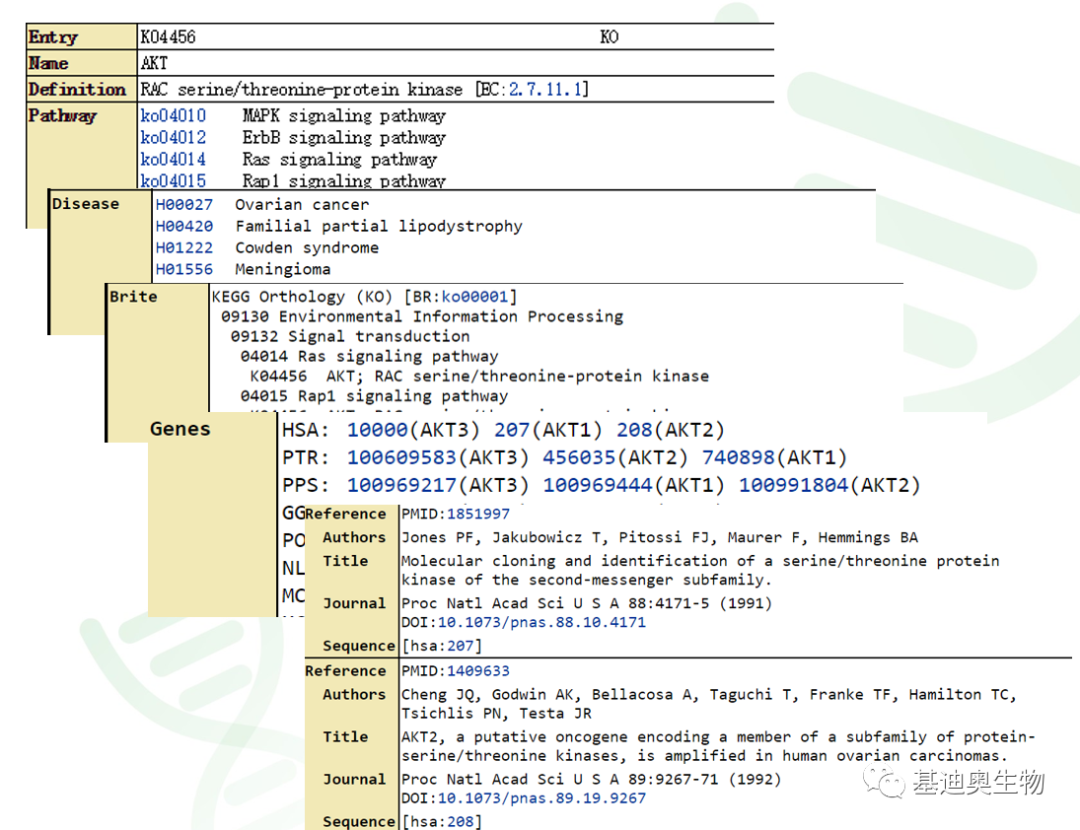Open HSA gene 10000 (AKT3)
The width and height of the screenshot is (1080, 830).
(x=377, y=430)
